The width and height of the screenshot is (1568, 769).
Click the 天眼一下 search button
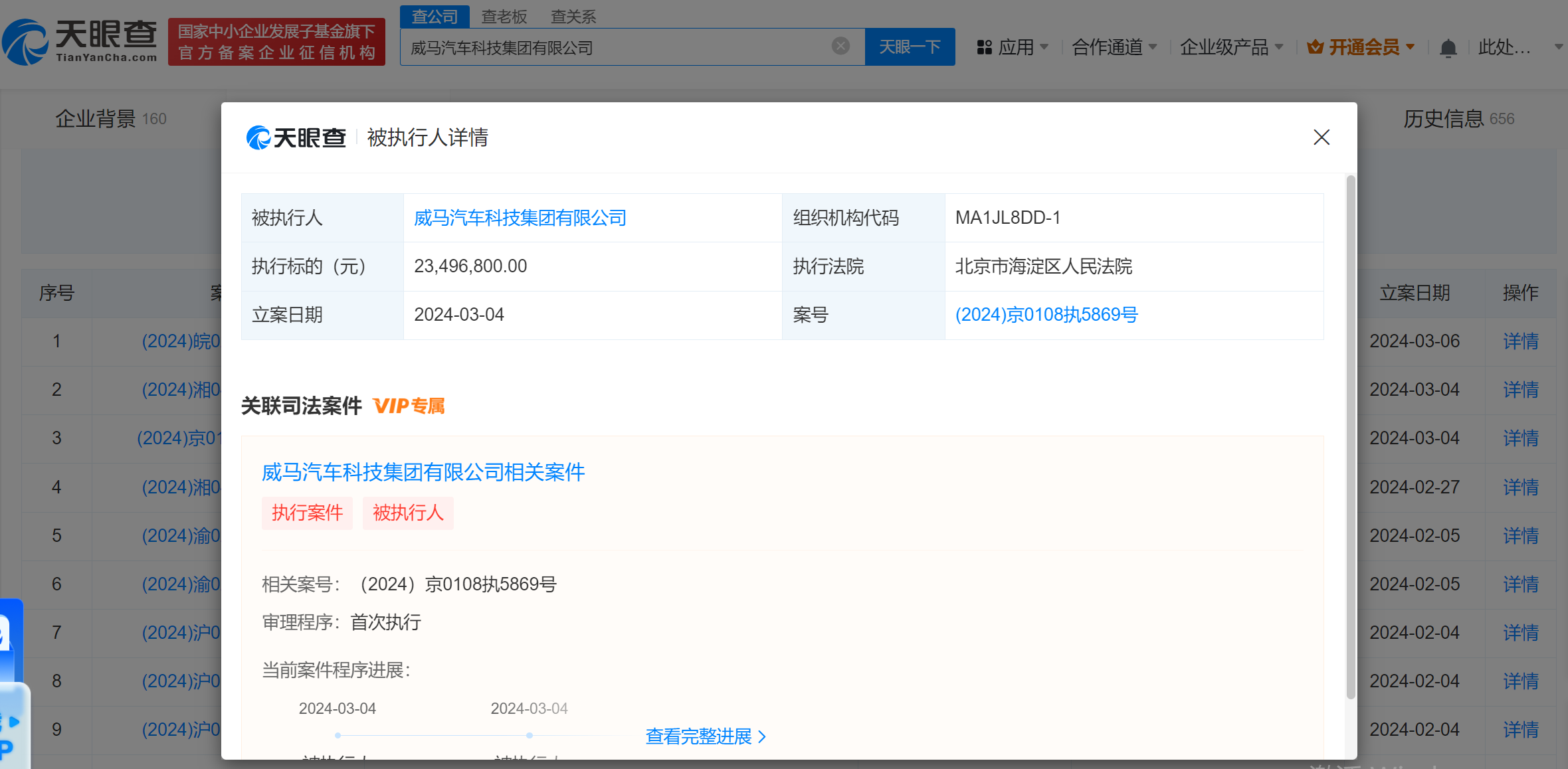[910, 46]
